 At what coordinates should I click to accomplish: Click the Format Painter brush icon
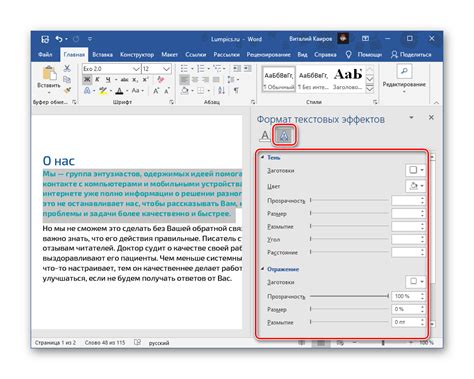(x=67, y=90)
